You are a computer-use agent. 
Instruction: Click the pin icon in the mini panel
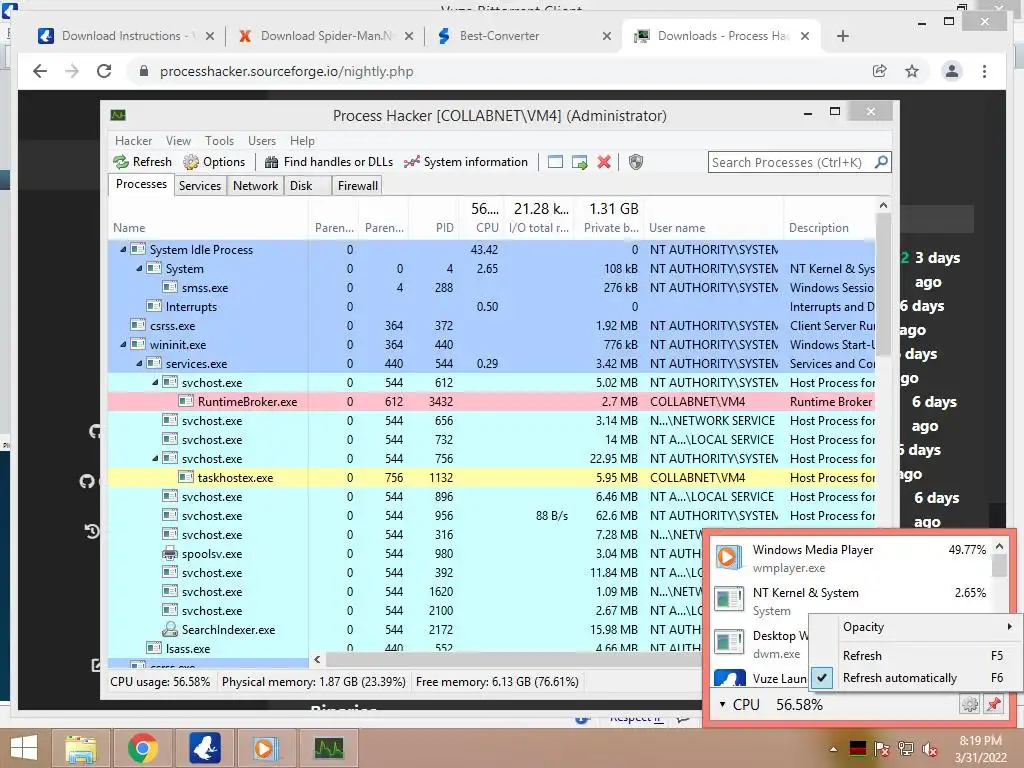(x=993, y=705)
